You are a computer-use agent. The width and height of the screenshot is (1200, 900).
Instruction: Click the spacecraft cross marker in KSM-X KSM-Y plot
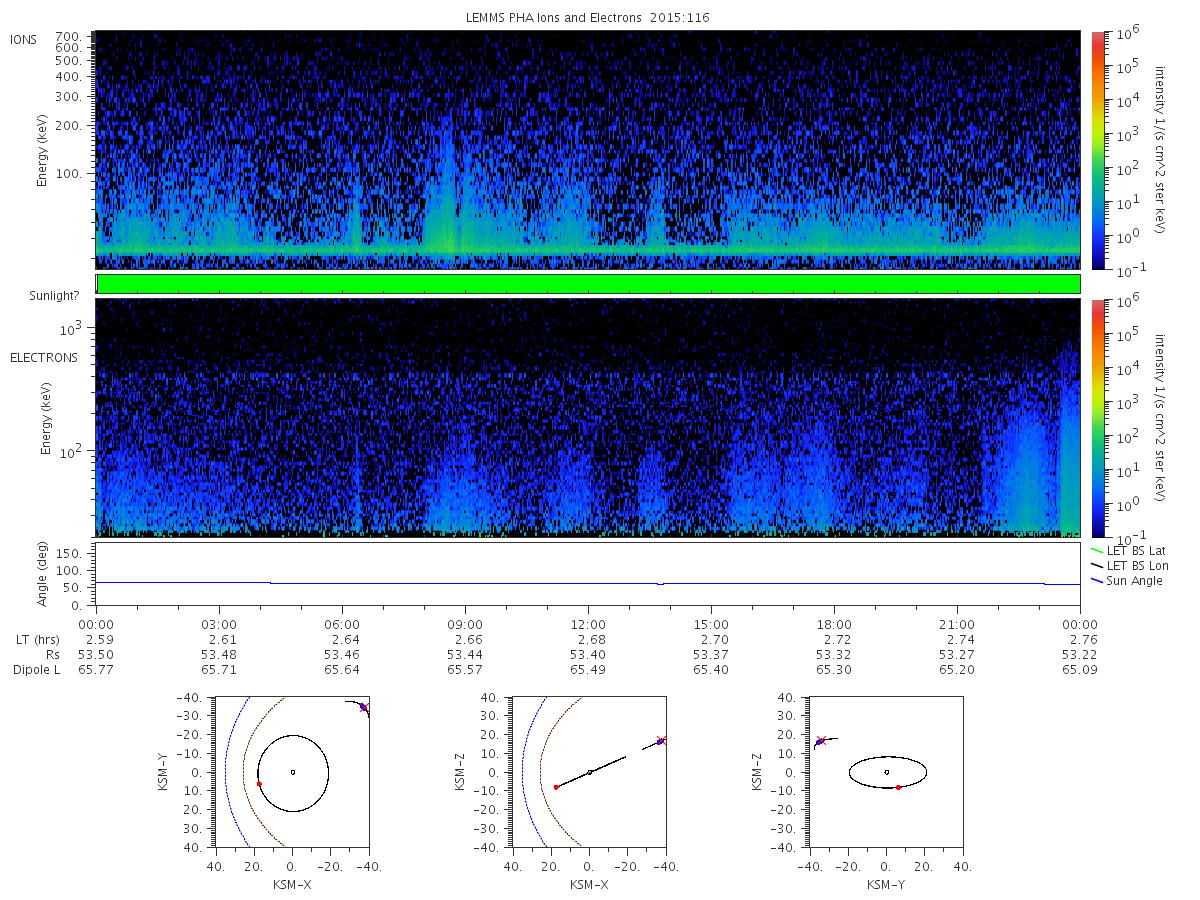point(364,707)
